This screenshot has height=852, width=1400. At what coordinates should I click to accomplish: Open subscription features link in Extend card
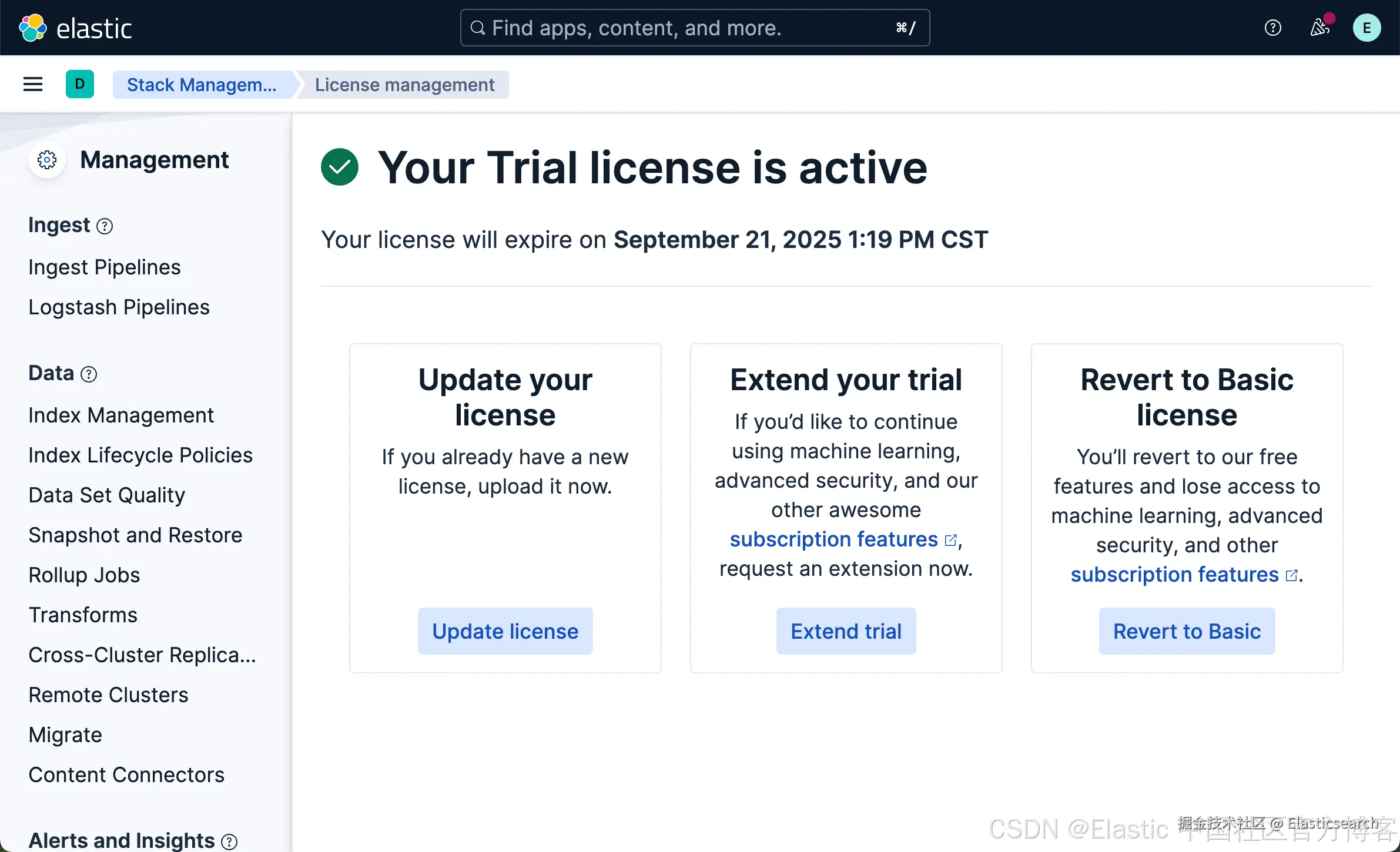pyautogui.click(x=833, y=539)
